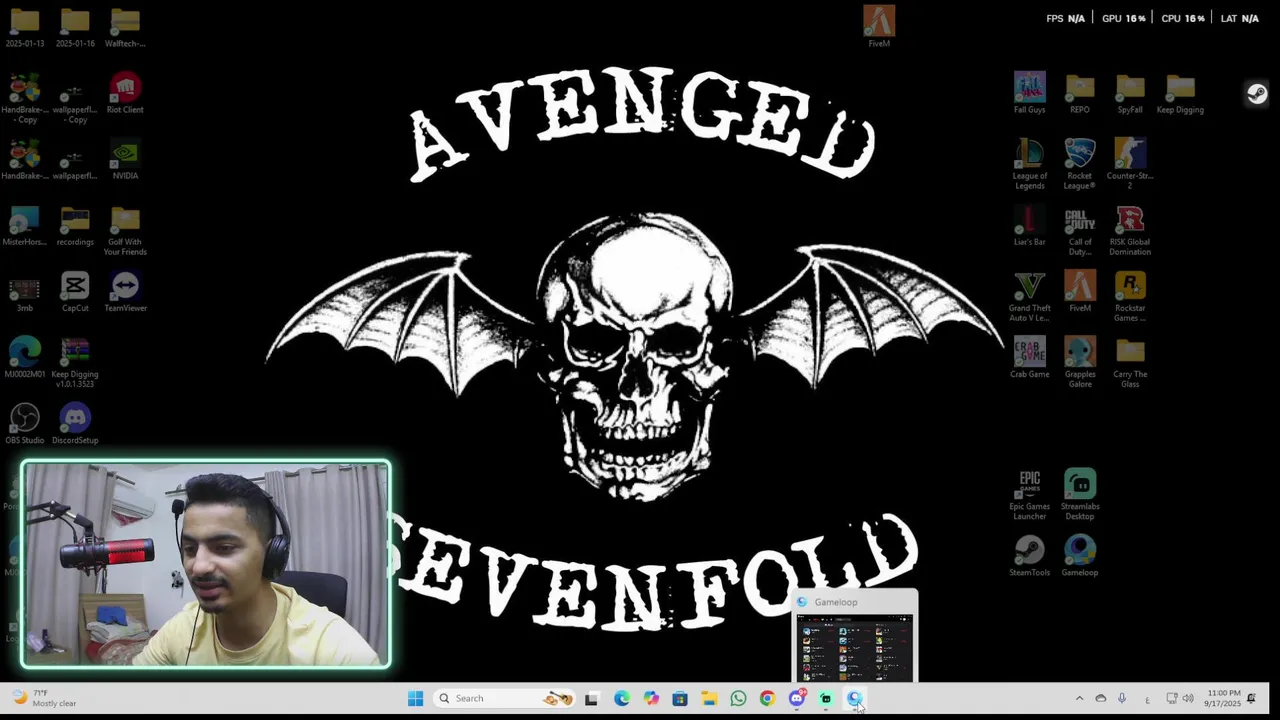Select the SteamTools desktop icon
Image resolution: width=1280 pixels, height=720 pixels.
pos(1030,555)
